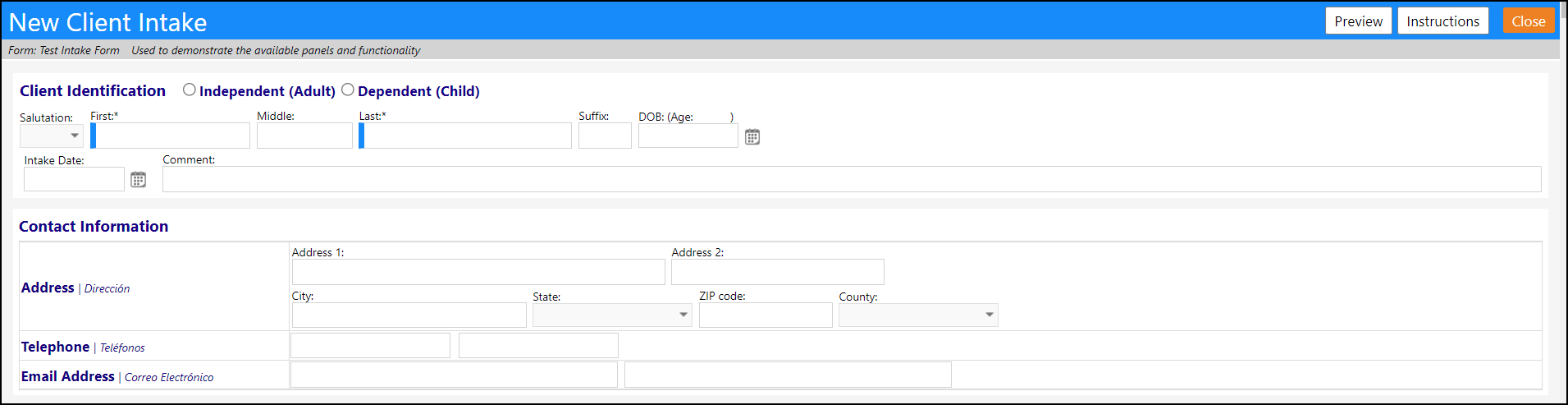Focus the first Email Address field
The height and width of the screenshot is (405, 1568).
coord(454,375)
